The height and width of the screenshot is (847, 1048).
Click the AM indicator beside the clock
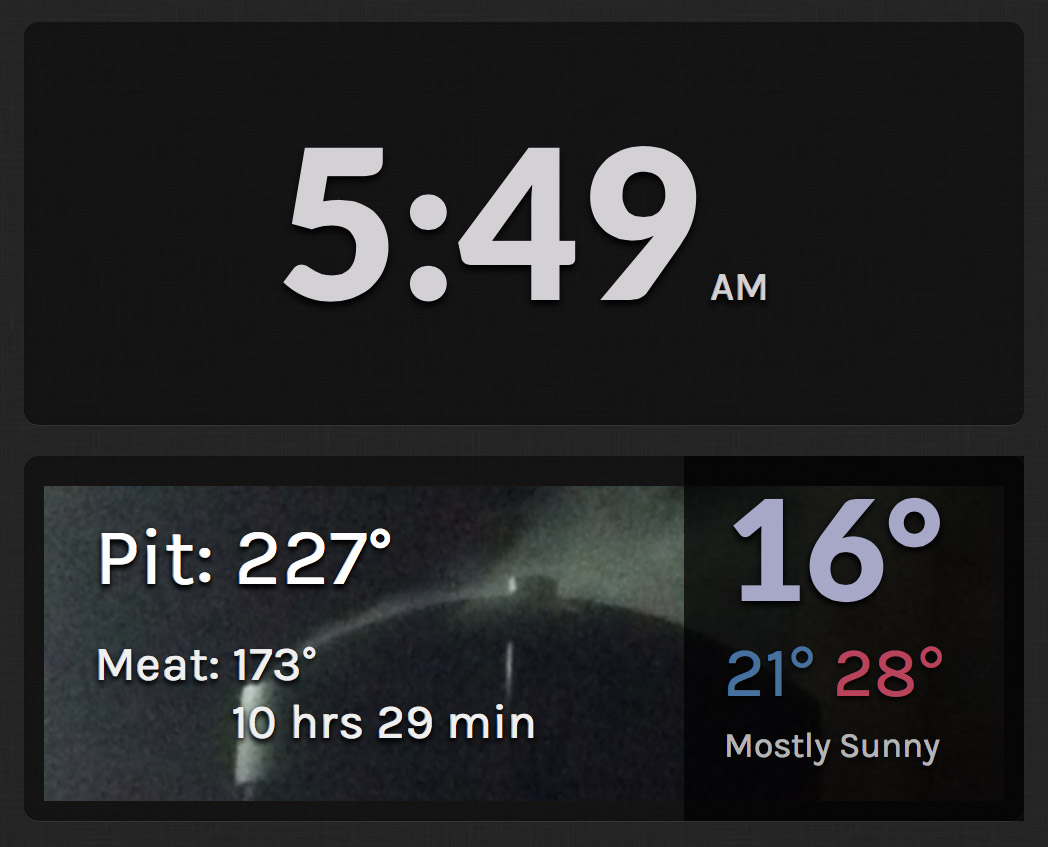pos(739,288)
